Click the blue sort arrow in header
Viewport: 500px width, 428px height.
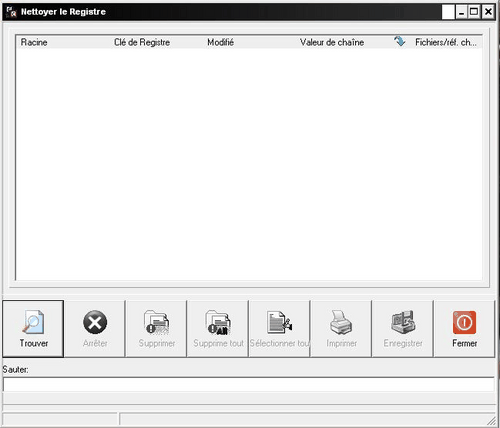(x=399, y=41)
